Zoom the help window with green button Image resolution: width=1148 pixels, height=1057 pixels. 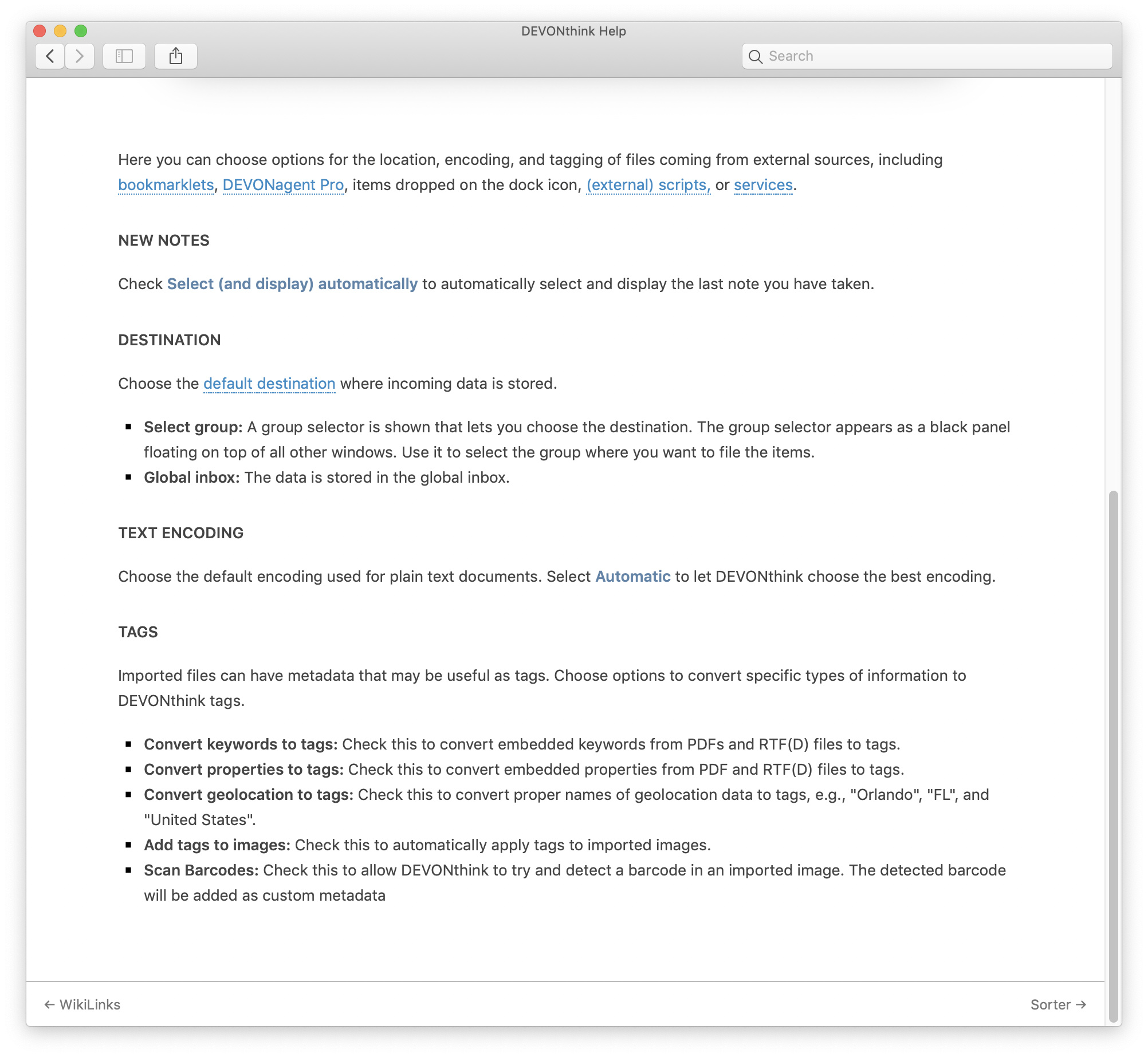point(81,31)
